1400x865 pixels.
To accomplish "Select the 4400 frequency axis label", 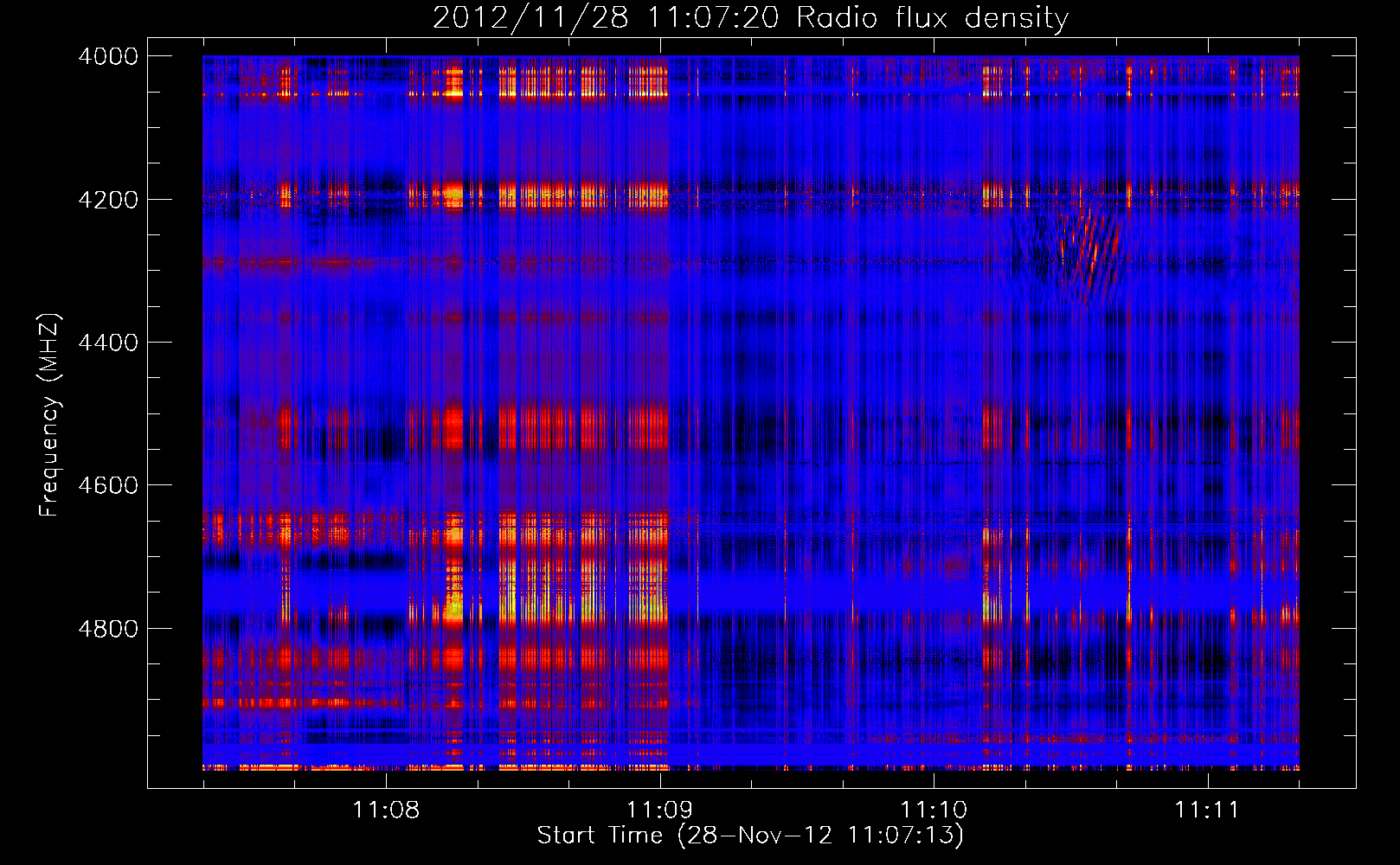I will pyautogui.click(x=108, y=343).
